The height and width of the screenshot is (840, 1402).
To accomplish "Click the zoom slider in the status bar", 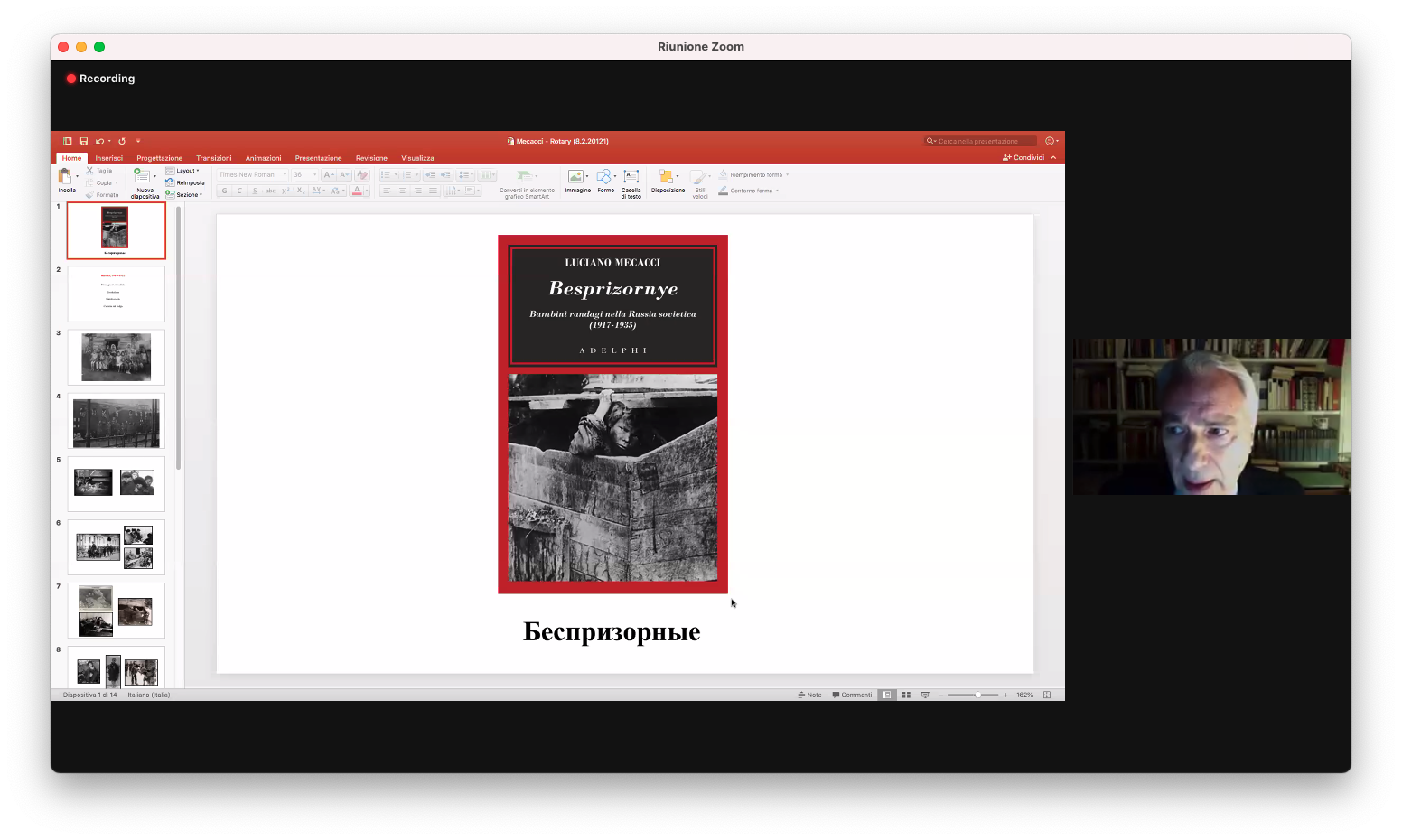I will pyautogui.click(x=973, y=695).
